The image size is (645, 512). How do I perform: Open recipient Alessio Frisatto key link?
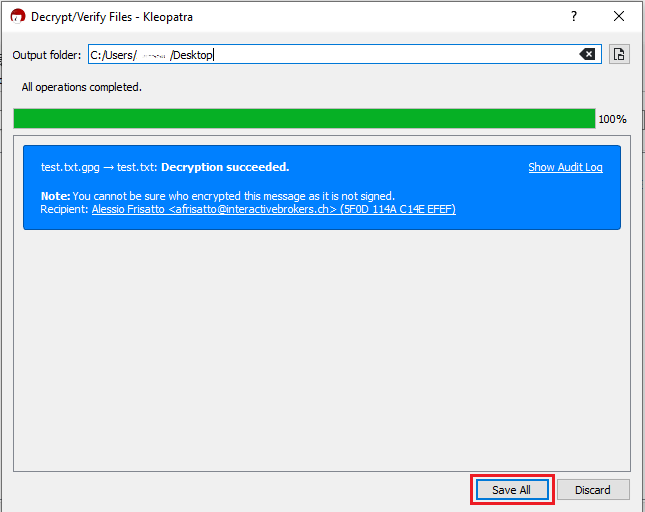pos(274,209)
